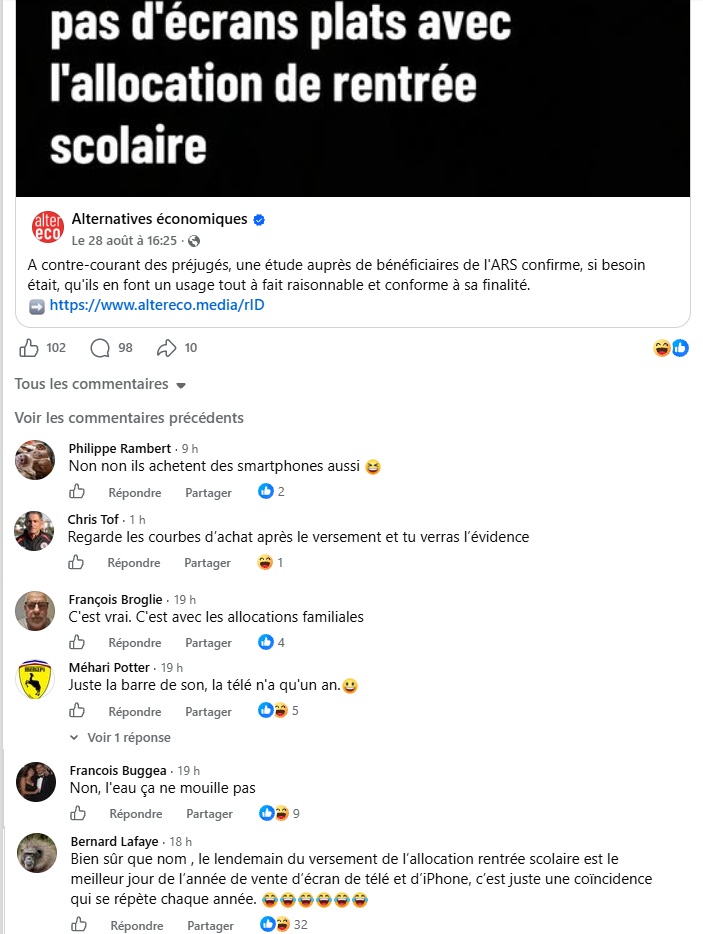Click Partager on Chris Tof's comment

click(207, 563)
